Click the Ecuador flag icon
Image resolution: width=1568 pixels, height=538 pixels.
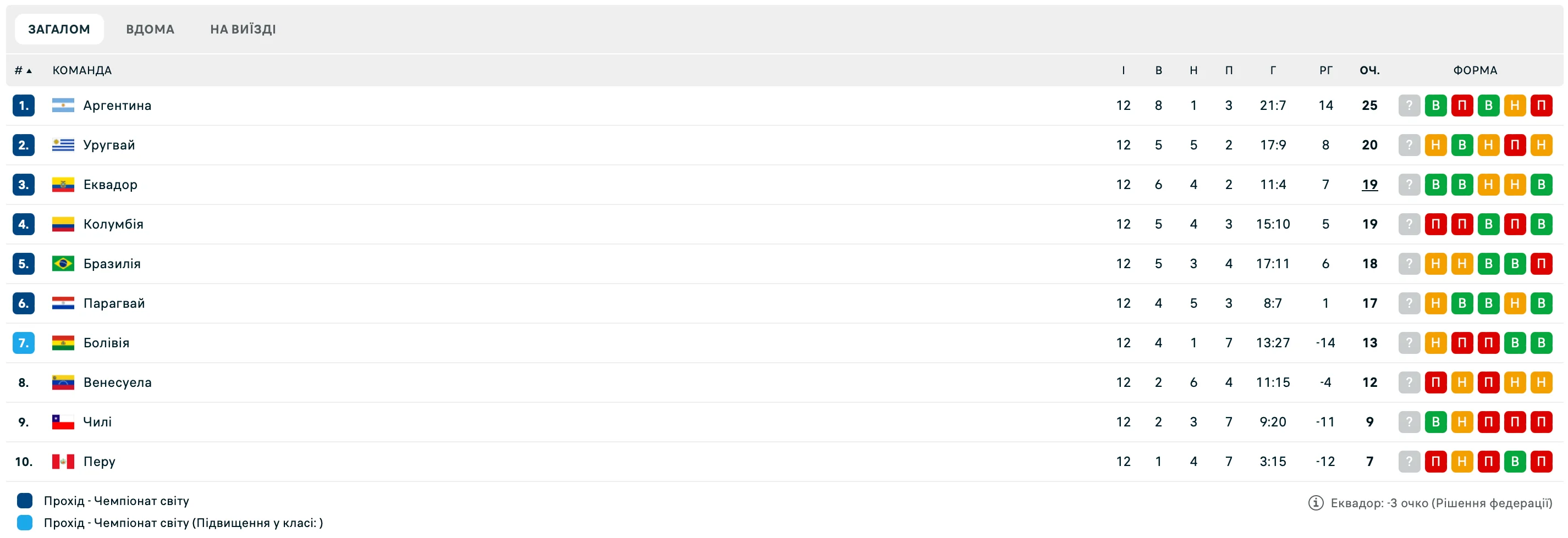[x=63, y=185]
